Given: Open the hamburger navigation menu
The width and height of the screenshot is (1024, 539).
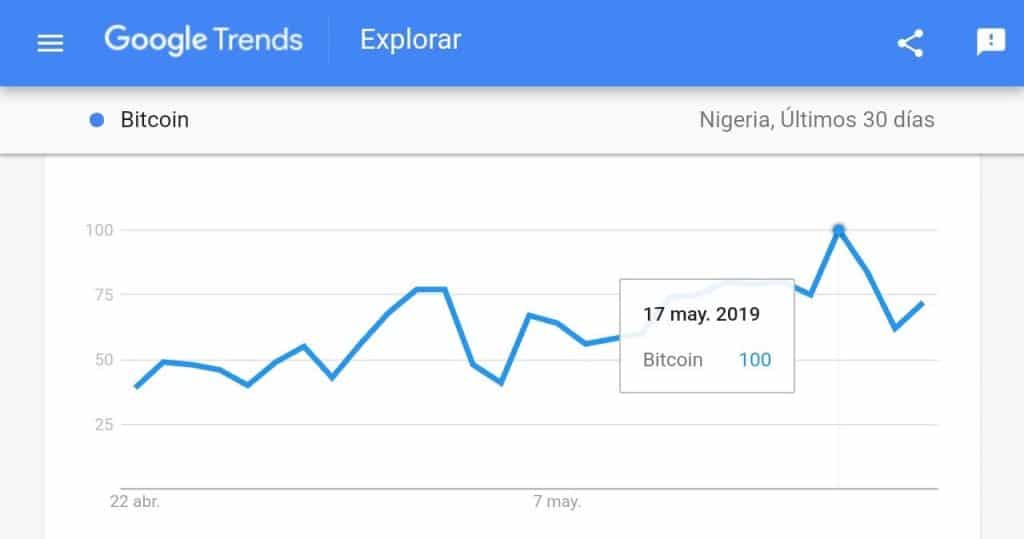Looking at the screenshot, I should click(x=50, y=43).
